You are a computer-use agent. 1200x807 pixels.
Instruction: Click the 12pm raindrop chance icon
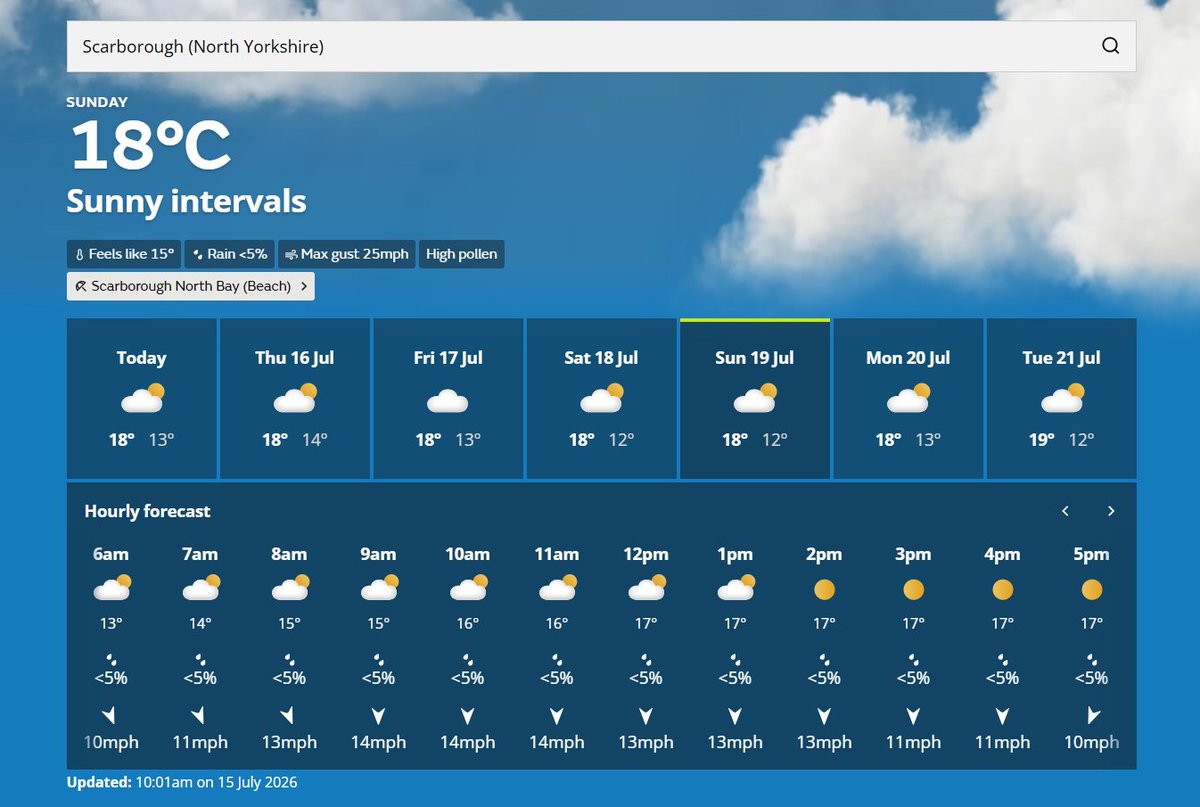point(646,660)
